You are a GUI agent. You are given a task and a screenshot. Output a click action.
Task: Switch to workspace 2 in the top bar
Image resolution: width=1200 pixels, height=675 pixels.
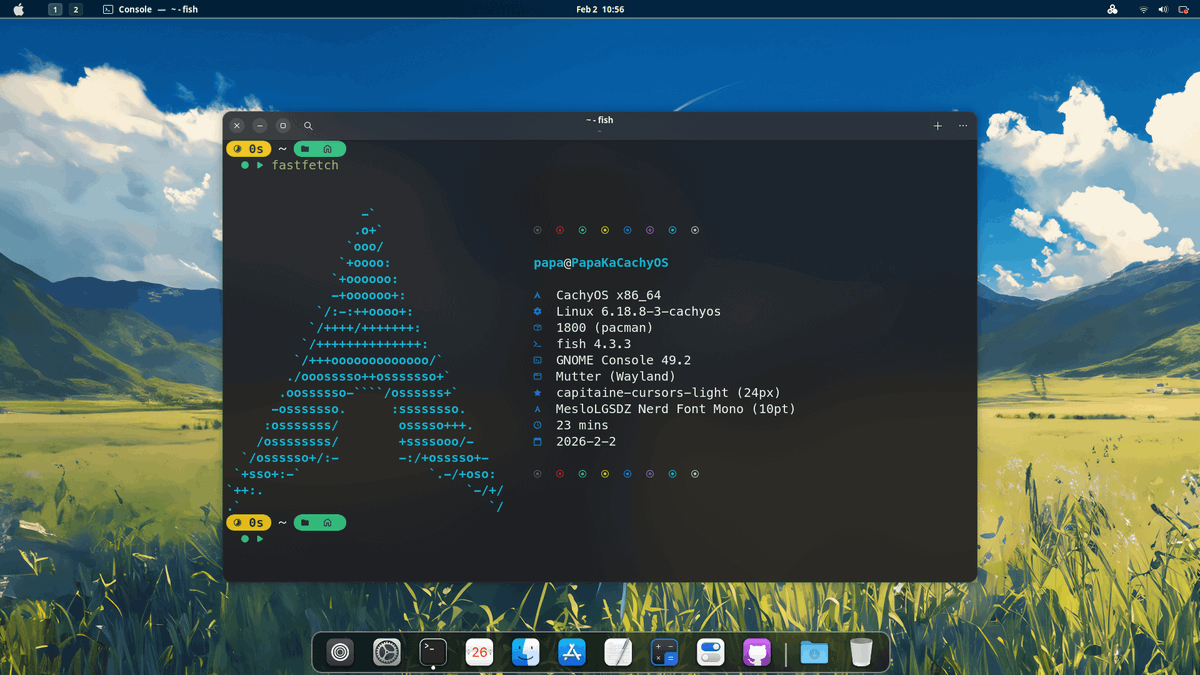[x=75, y=9]
